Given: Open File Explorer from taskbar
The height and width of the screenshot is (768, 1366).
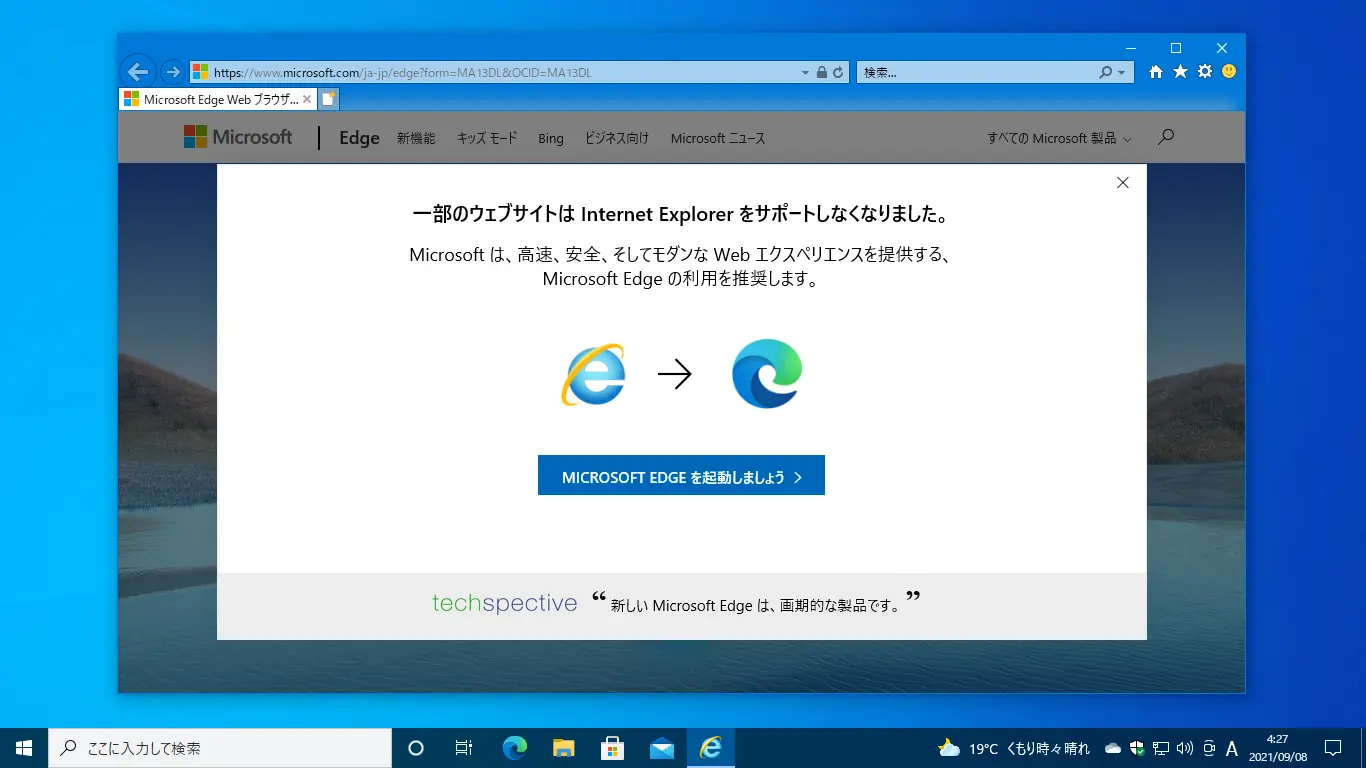Looking at the screenshot, I should pyautogui.click(x=564, y=748).
